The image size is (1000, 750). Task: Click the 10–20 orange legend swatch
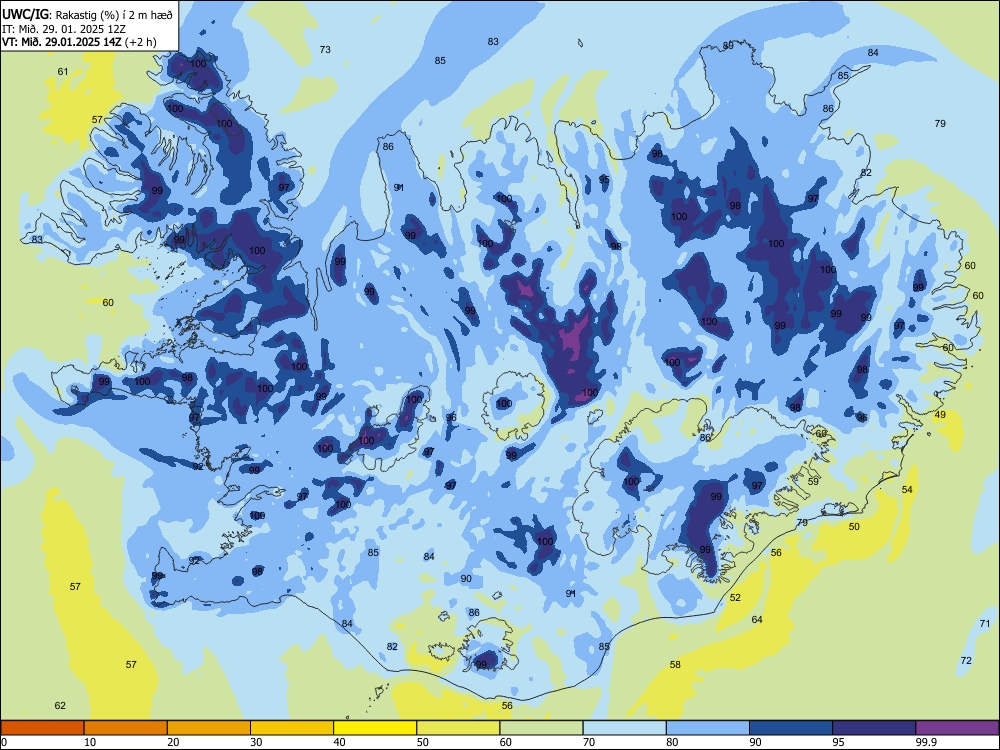pyautogui.click(x=126, y=728)
